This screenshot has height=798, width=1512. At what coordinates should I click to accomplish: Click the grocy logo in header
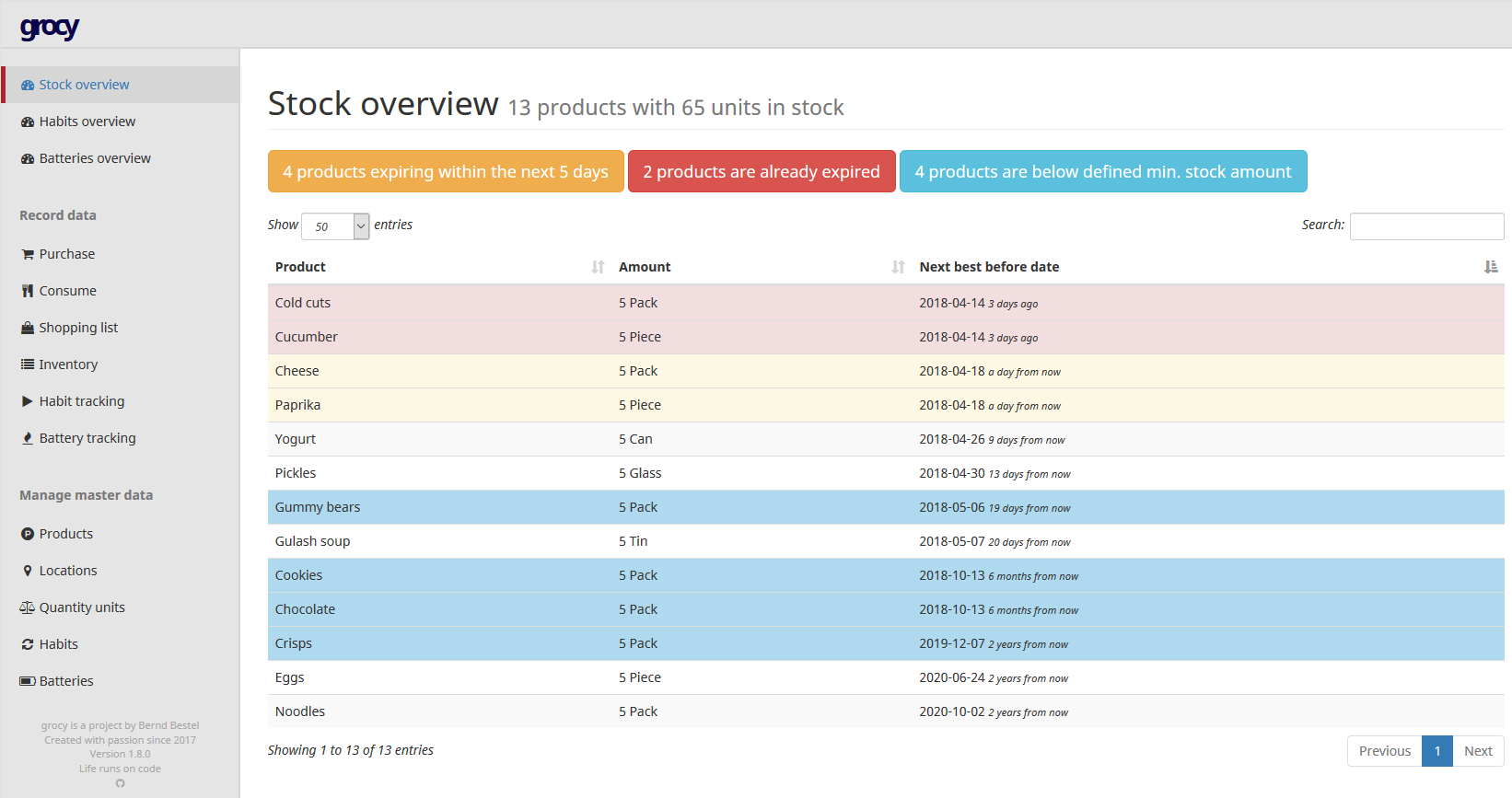tap(50, 28)
